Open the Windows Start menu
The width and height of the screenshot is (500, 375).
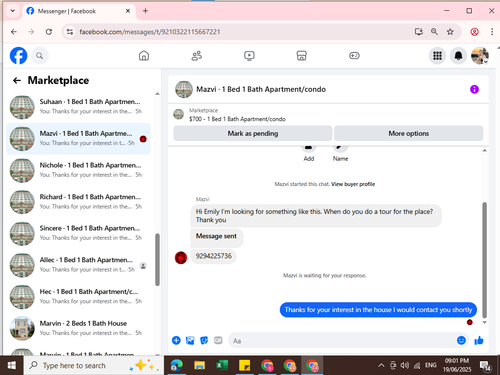click(12, 365)
